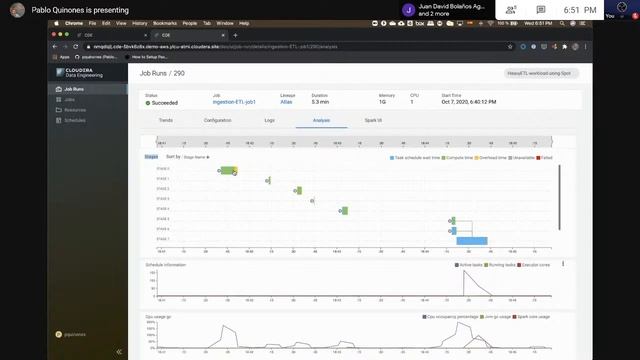Open the Apple menu
This screenshot has height=360, width=640.
[56, 24]
